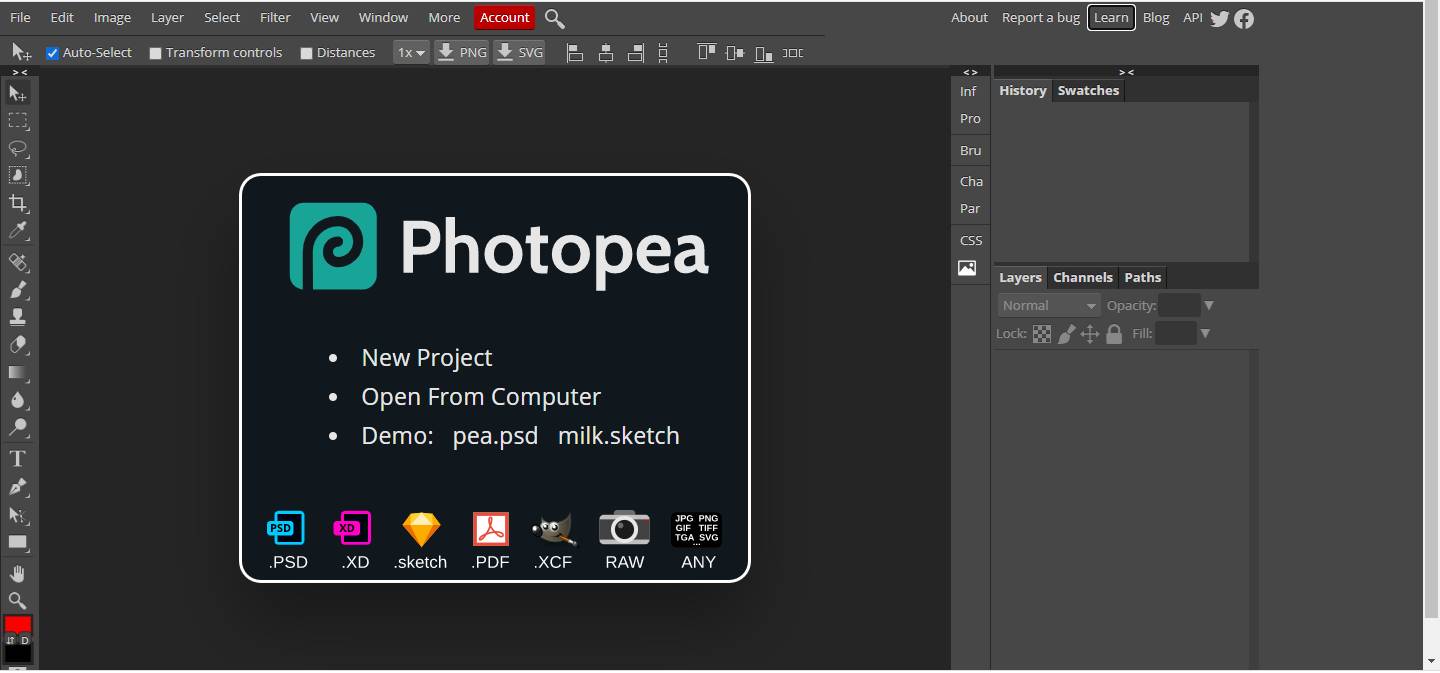Uncheck the Auto-Select checkbox
Screen dimensions: 1440x673
click(x=53, y=53)
